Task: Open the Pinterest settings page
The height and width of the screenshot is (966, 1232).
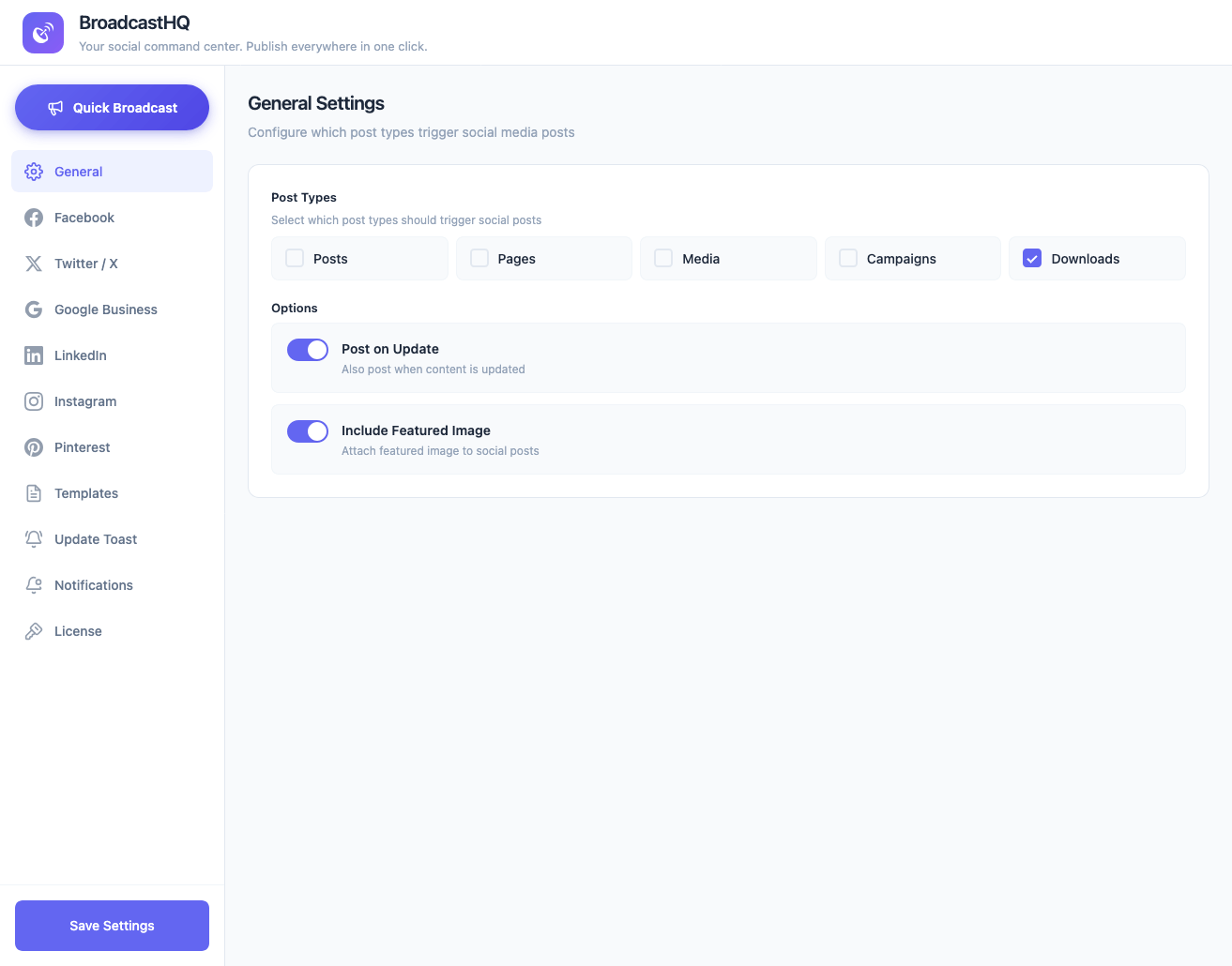Action: (34, 447)
